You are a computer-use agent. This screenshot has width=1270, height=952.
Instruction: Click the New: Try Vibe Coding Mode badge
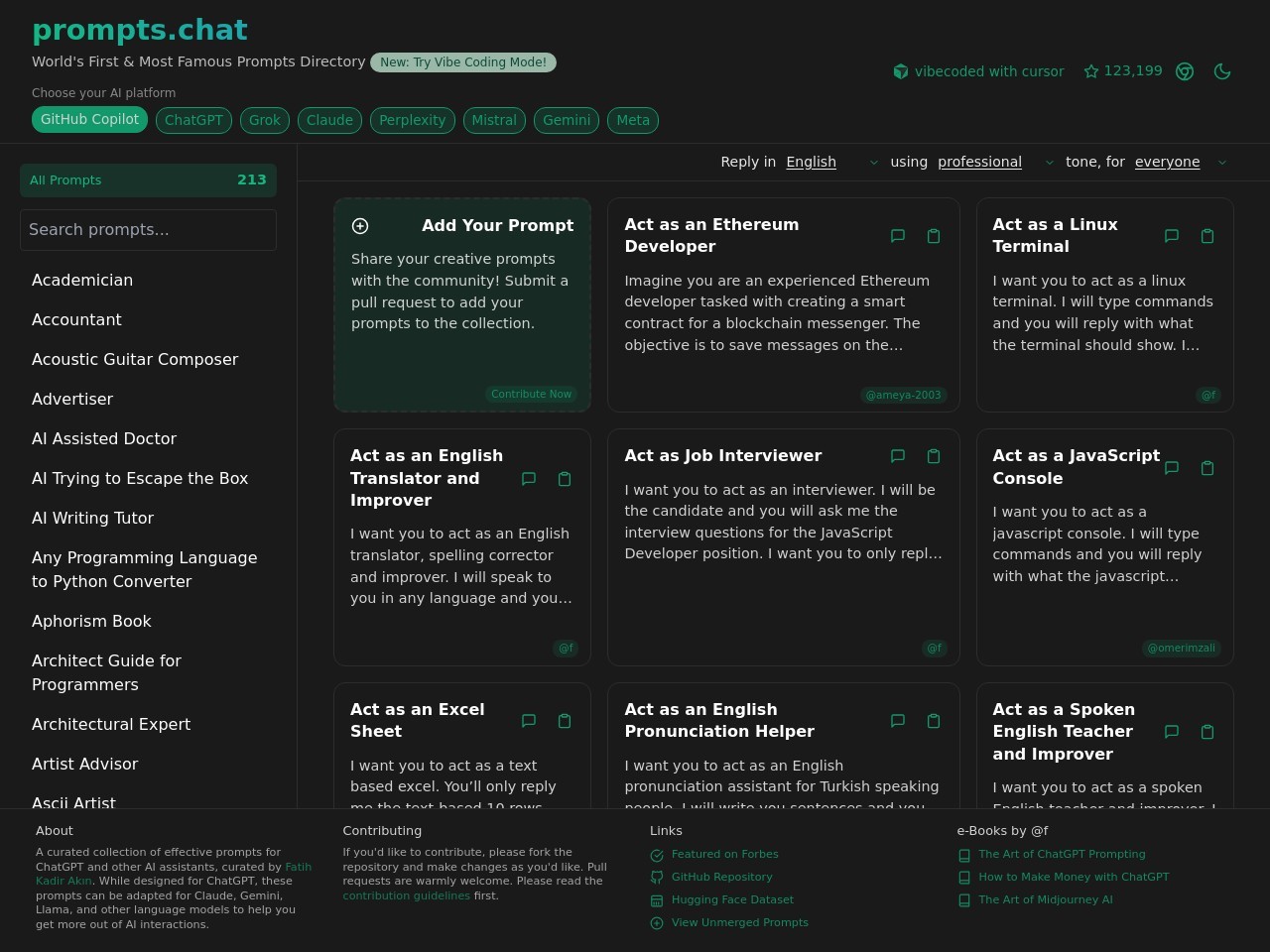(x=463, y=61)
